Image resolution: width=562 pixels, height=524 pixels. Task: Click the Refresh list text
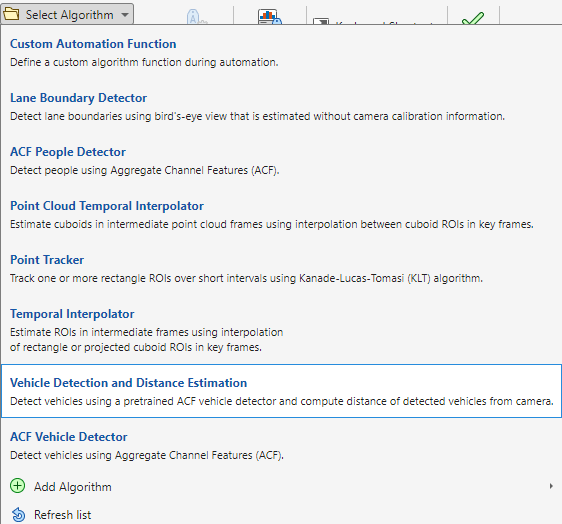tap(62, 515)
